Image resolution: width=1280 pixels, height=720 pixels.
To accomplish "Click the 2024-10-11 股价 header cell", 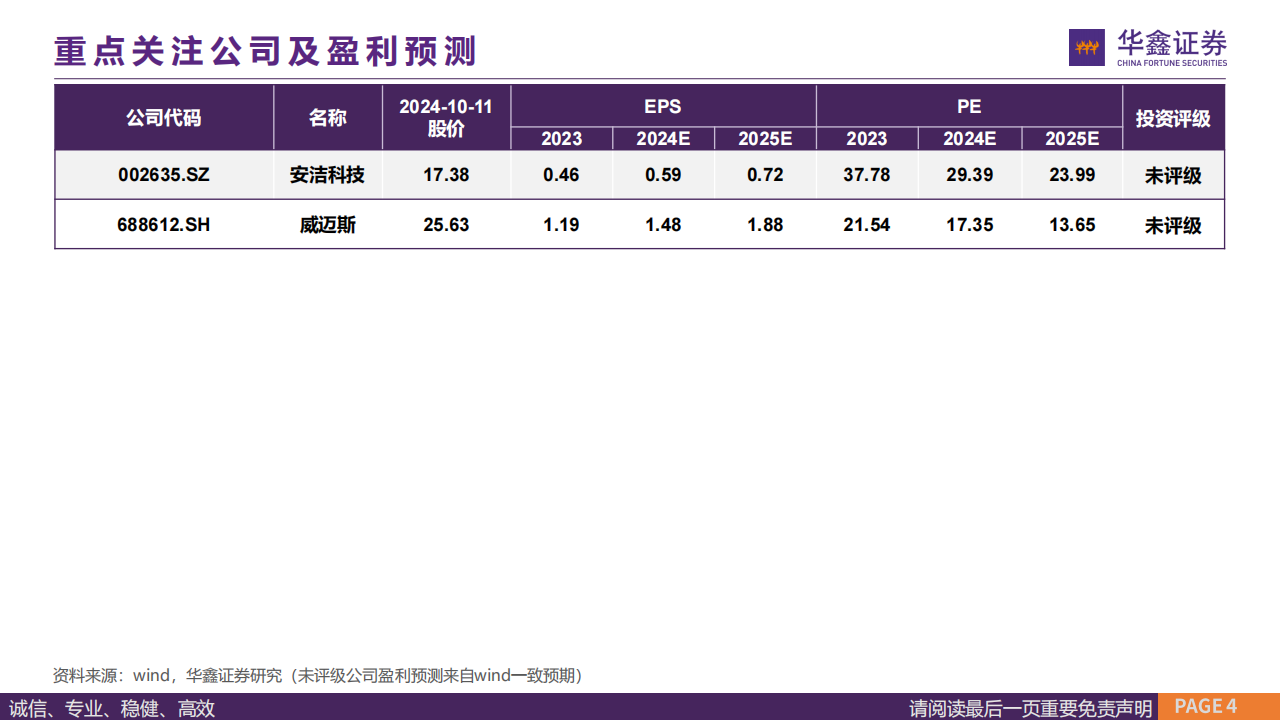I will pyautogui.click(x=446, y=118).
